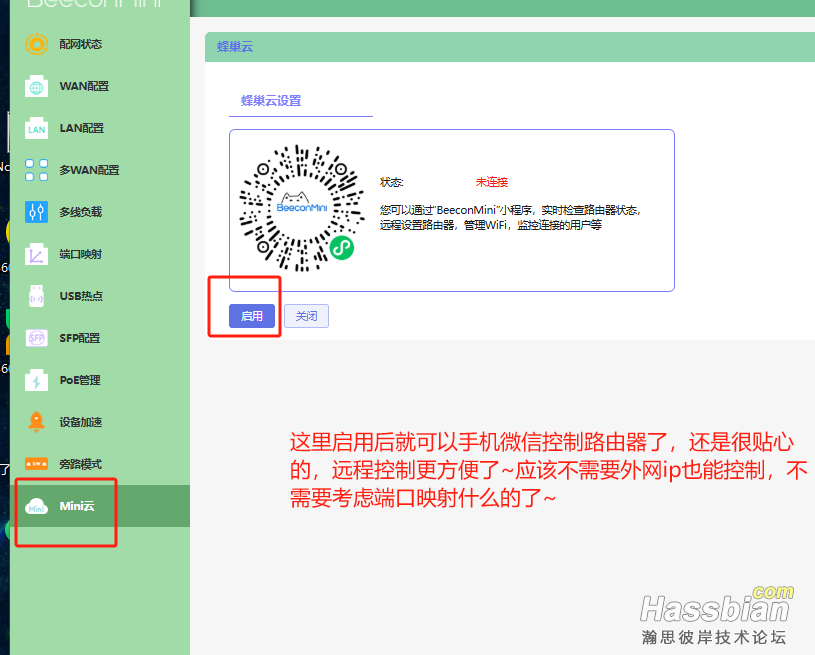815x655 pixels.
Task: Click the 设备加速 rocket icon
Action: click(36, 422)
